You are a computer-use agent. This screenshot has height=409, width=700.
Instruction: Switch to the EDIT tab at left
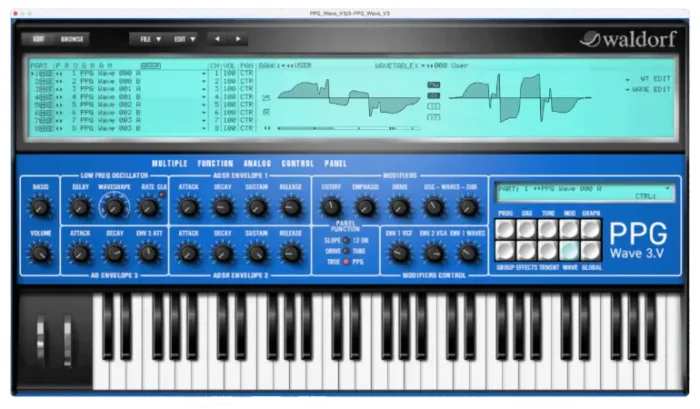click(x=40, y=39)
